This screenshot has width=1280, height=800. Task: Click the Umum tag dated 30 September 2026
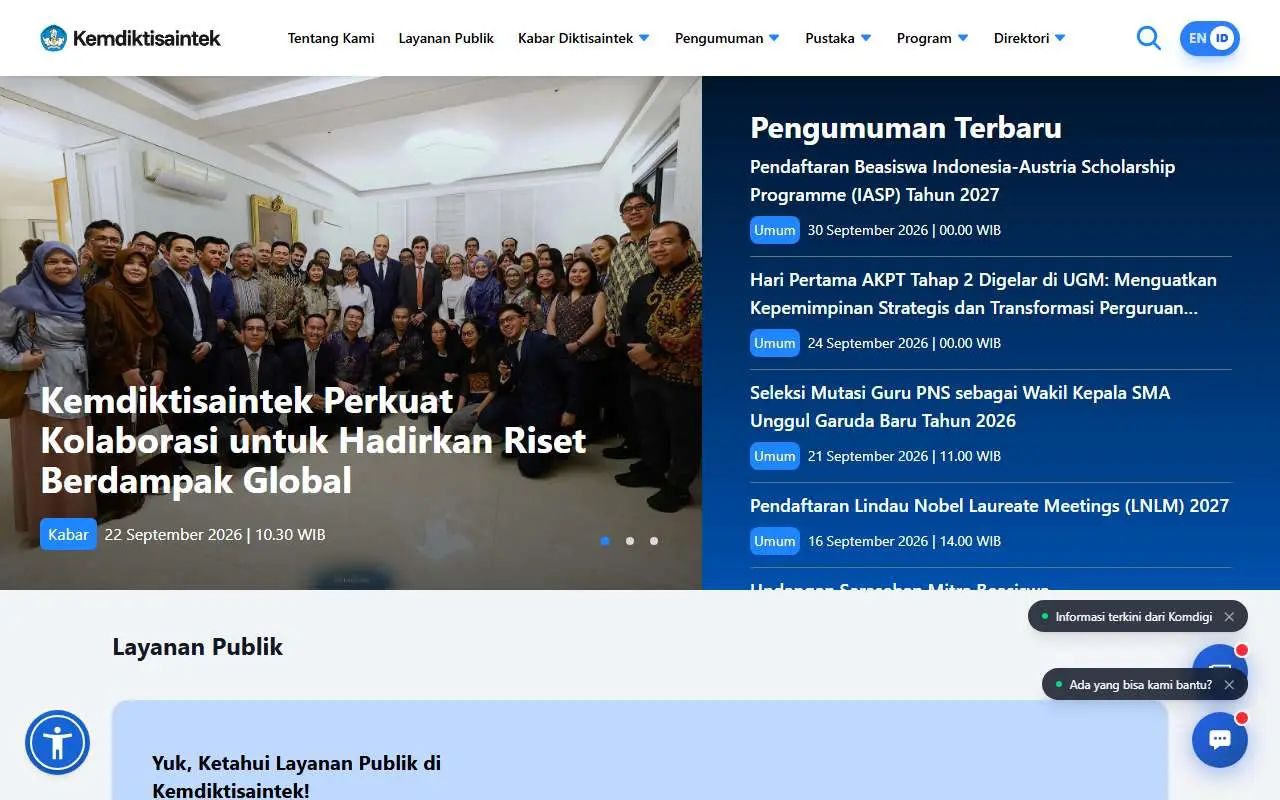(x=775, y=230)
